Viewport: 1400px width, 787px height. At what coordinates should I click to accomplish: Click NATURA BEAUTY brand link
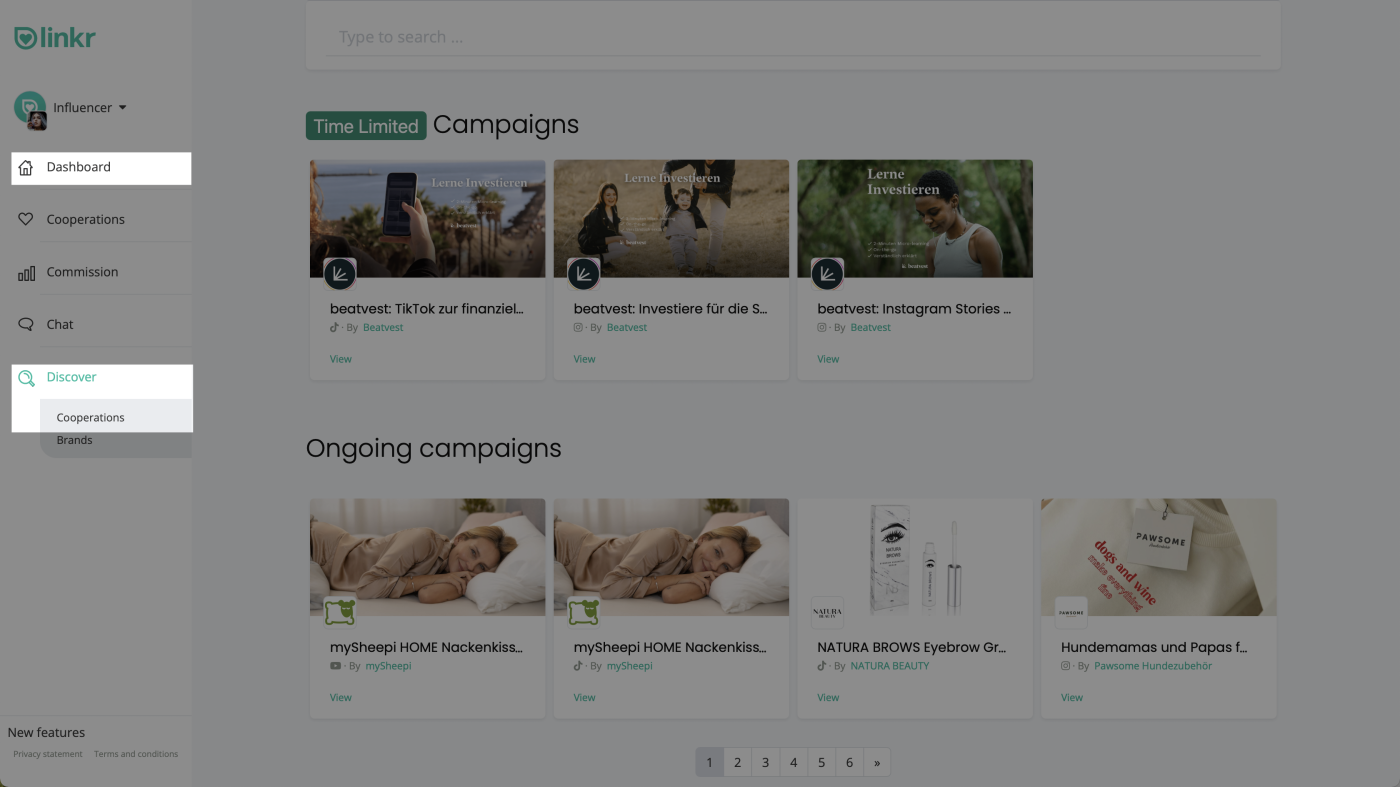tap(890, 666)
